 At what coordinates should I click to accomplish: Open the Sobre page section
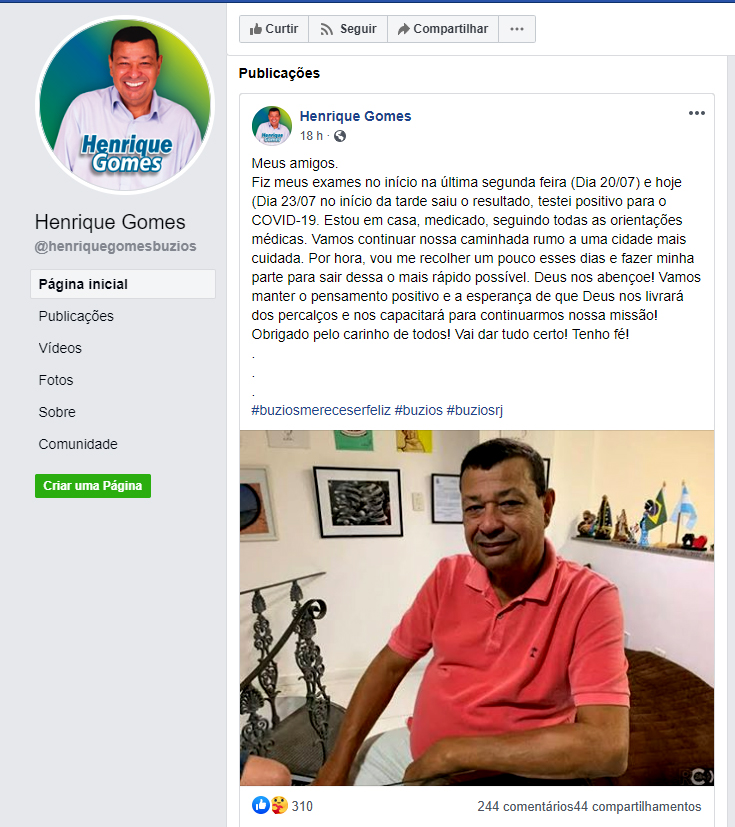[x=57, y=412]
